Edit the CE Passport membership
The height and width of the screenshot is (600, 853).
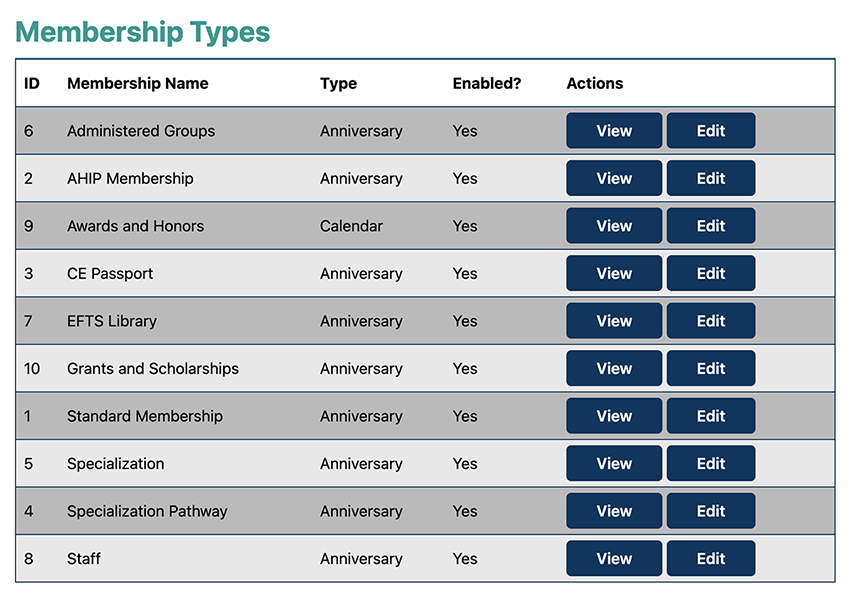(x=710, y=274)
